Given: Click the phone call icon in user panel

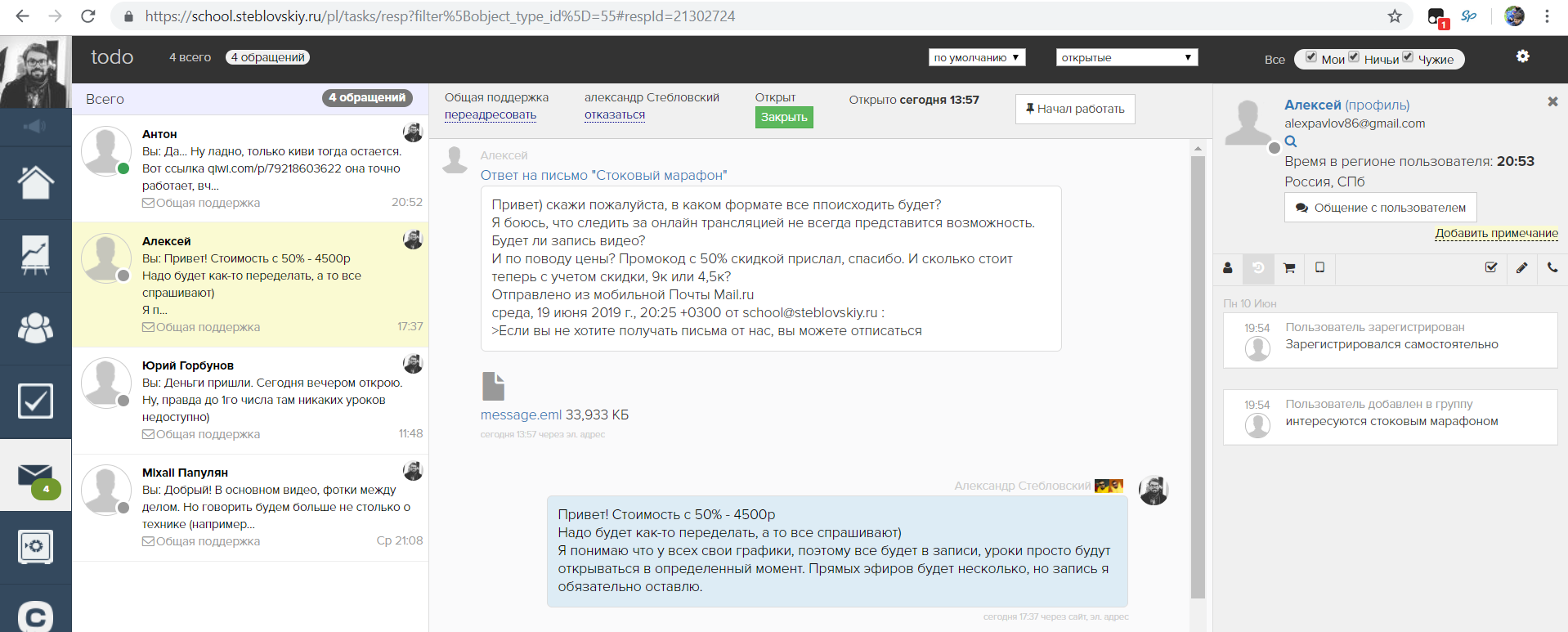Looking at the screenshot, I should pyautogui.click(x=1552, y=268).
